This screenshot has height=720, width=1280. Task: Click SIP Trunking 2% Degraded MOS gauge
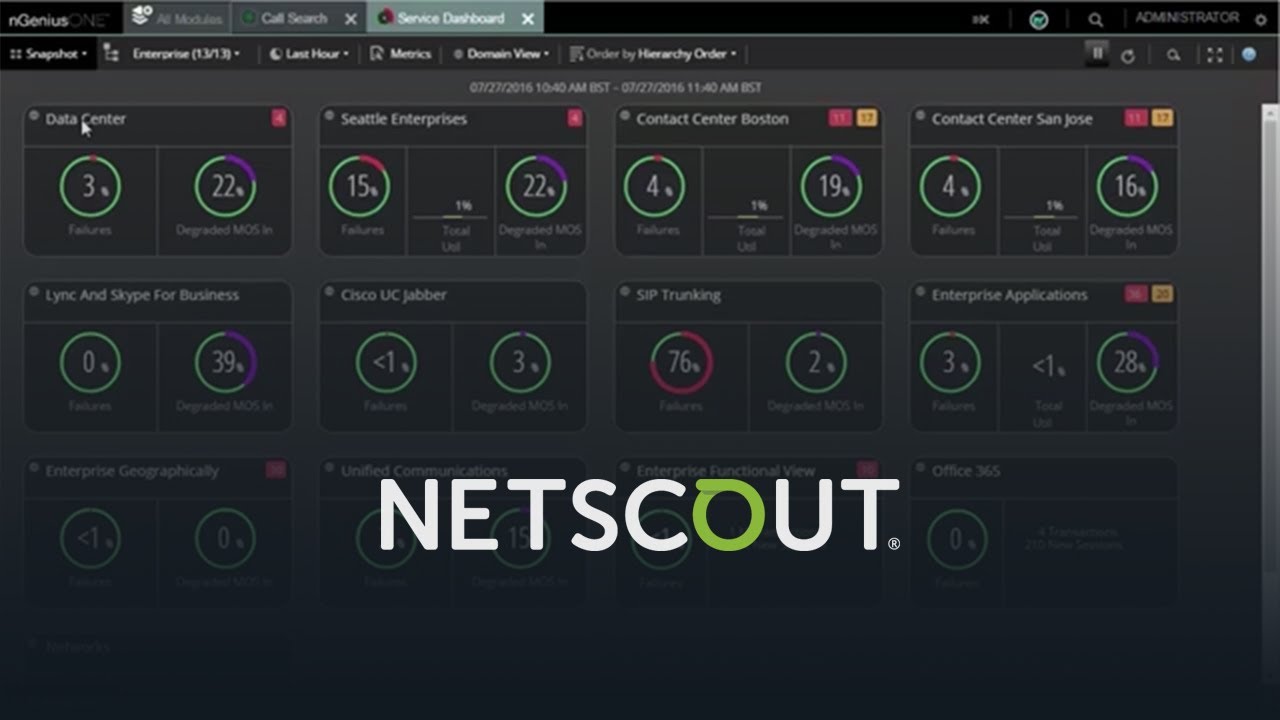coord(816,363)
